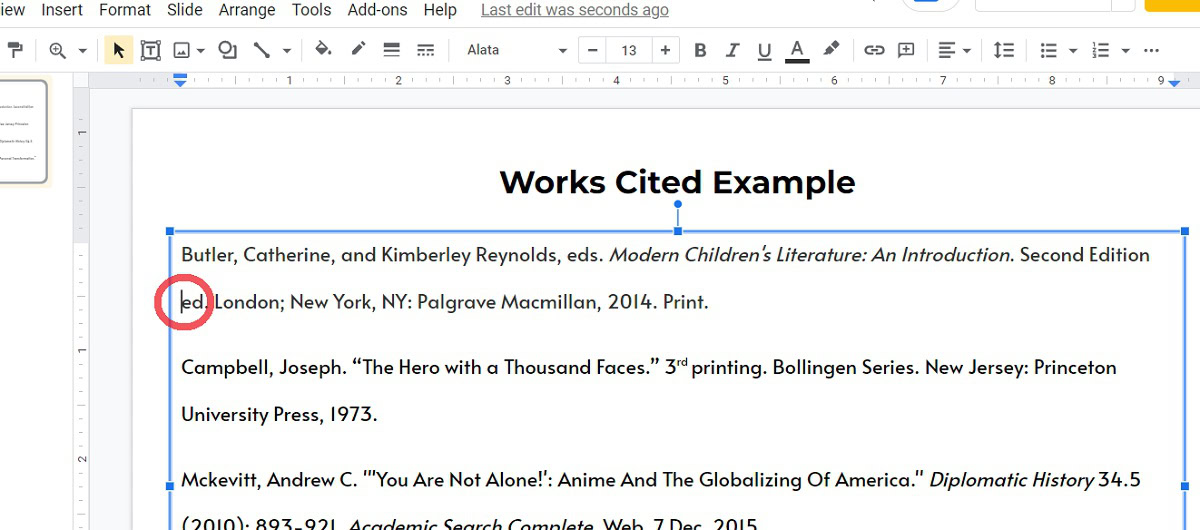Viewport: 1200px width, 530px height.
Task: Insert a link using chain icon
Action: [874, 50]
